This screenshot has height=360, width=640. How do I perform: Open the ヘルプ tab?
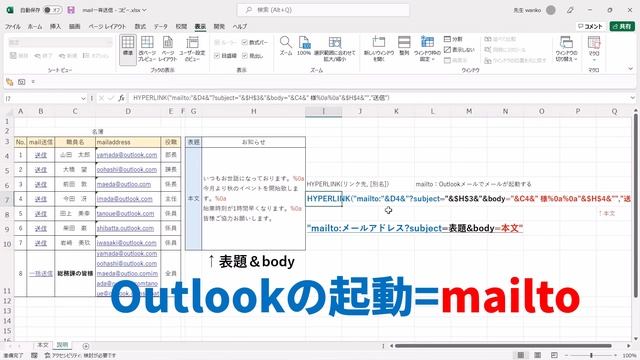[240, 27]
